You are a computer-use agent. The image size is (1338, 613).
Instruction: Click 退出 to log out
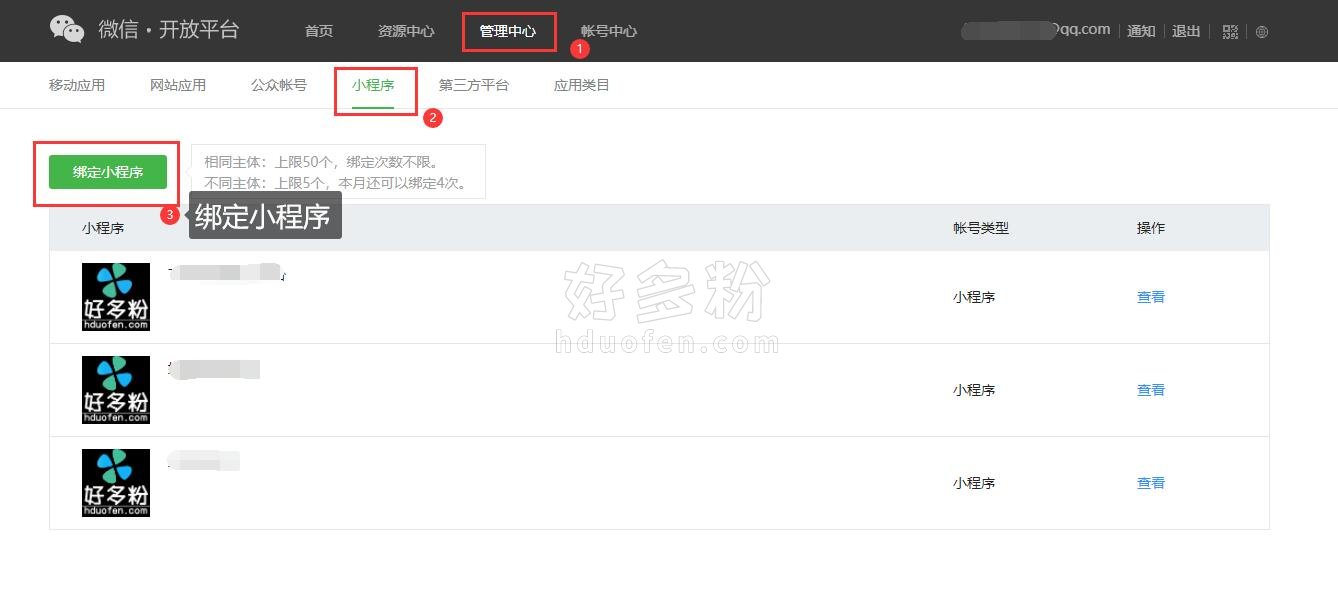[x=1186, y=31]
